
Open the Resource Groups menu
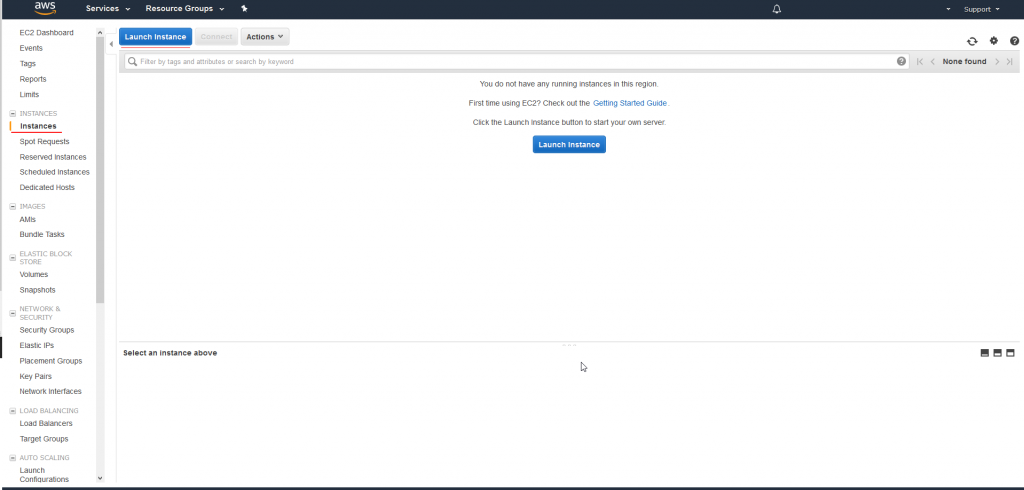pos(185,8)
